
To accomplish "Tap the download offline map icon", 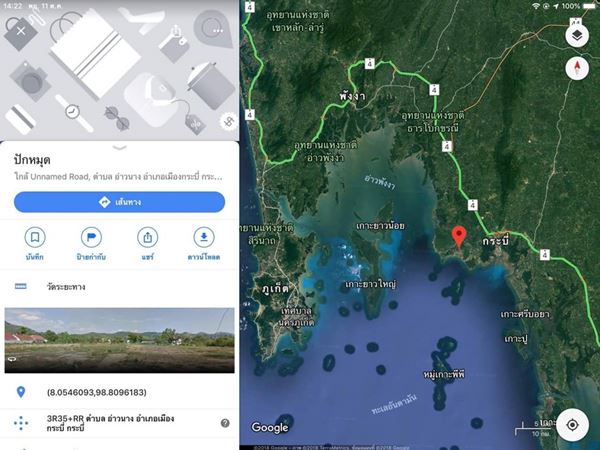I will 204,237.
